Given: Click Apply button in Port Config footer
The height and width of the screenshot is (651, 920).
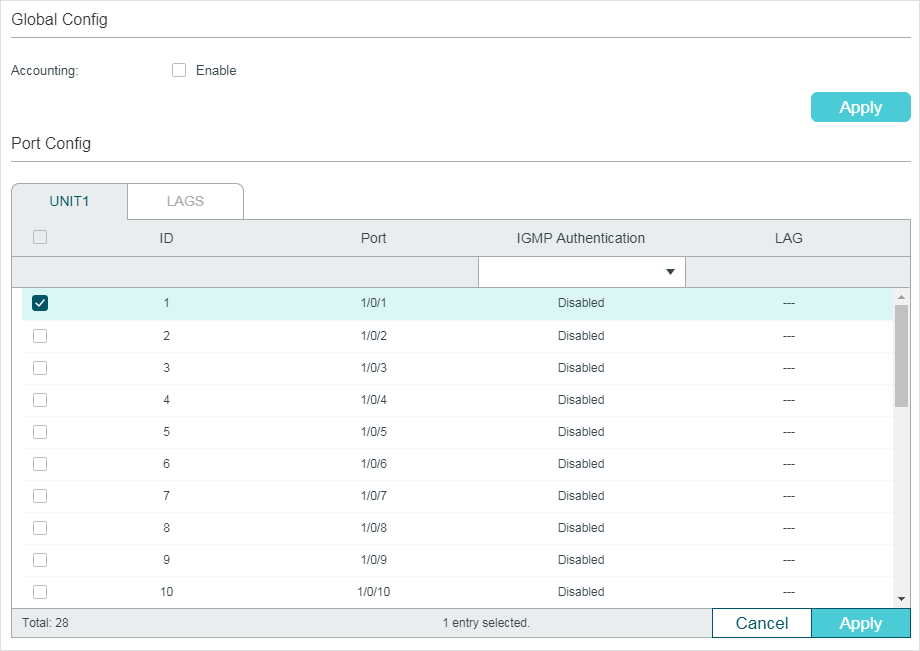Looking at the screenshot, I should (x=860, y=623).
